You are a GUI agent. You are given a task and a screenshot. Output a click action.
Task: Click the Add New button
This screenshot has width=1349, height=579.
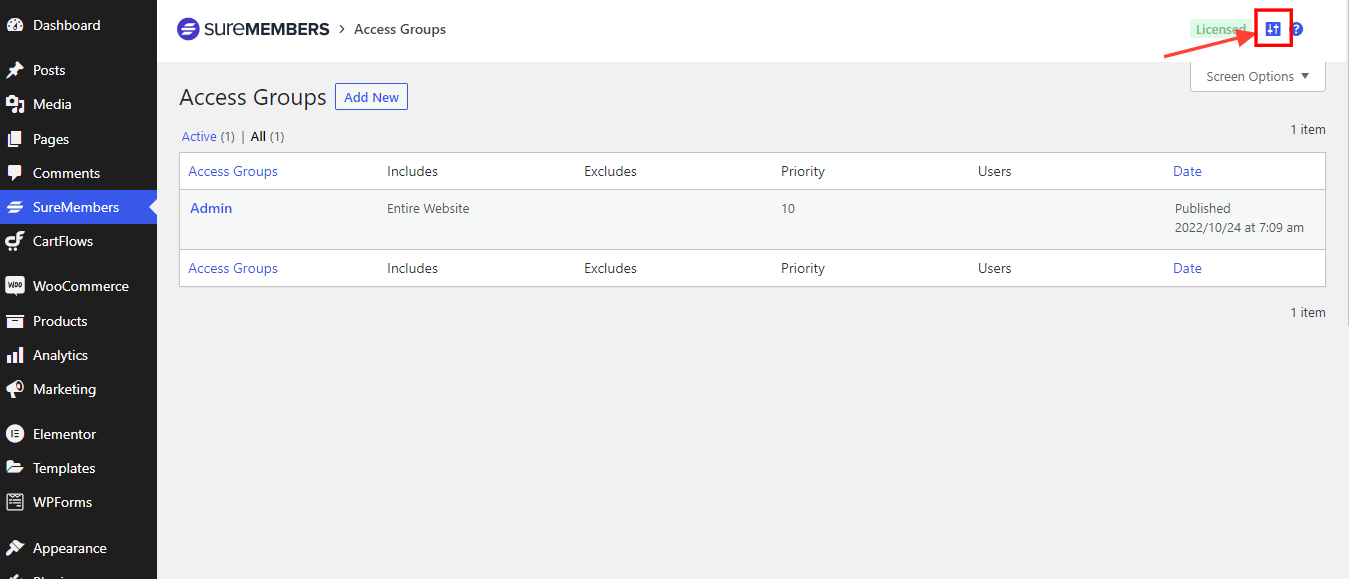(x=371, y=97)
